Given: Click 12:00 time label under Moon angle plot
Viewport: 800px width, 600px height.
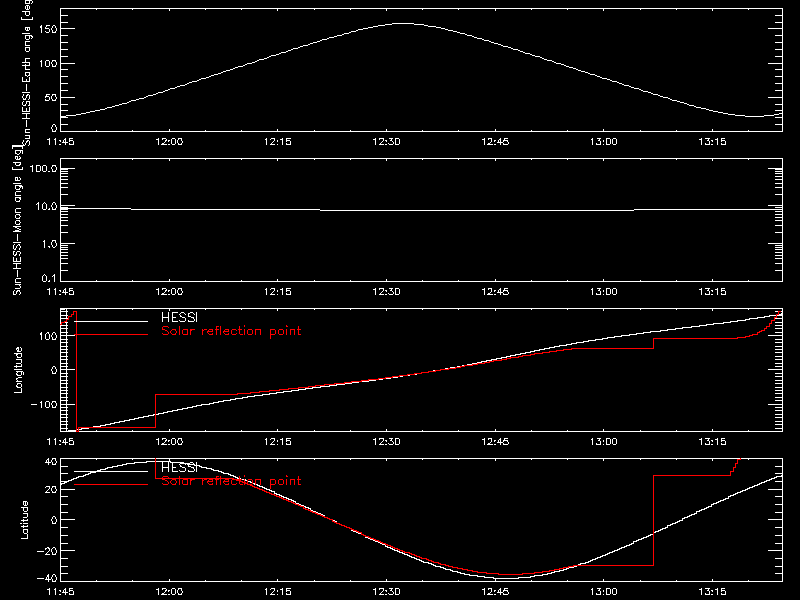Looking at the screenshot, I should click(x=169, y=292).
